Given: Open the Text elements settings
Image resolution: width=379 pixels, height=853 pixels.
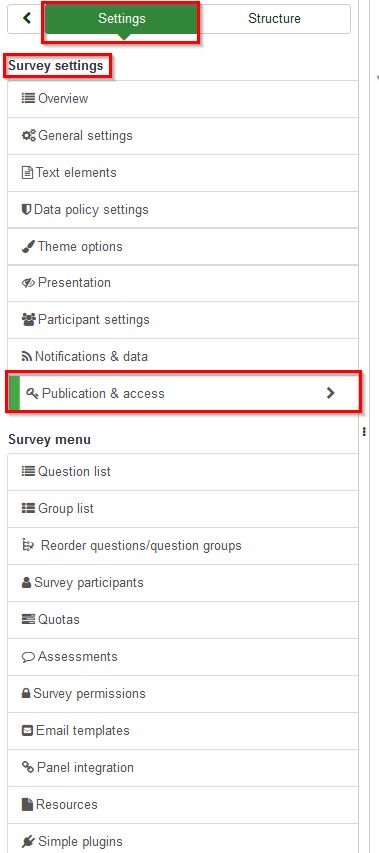Looking at the screenshot, I should (183, 172).
